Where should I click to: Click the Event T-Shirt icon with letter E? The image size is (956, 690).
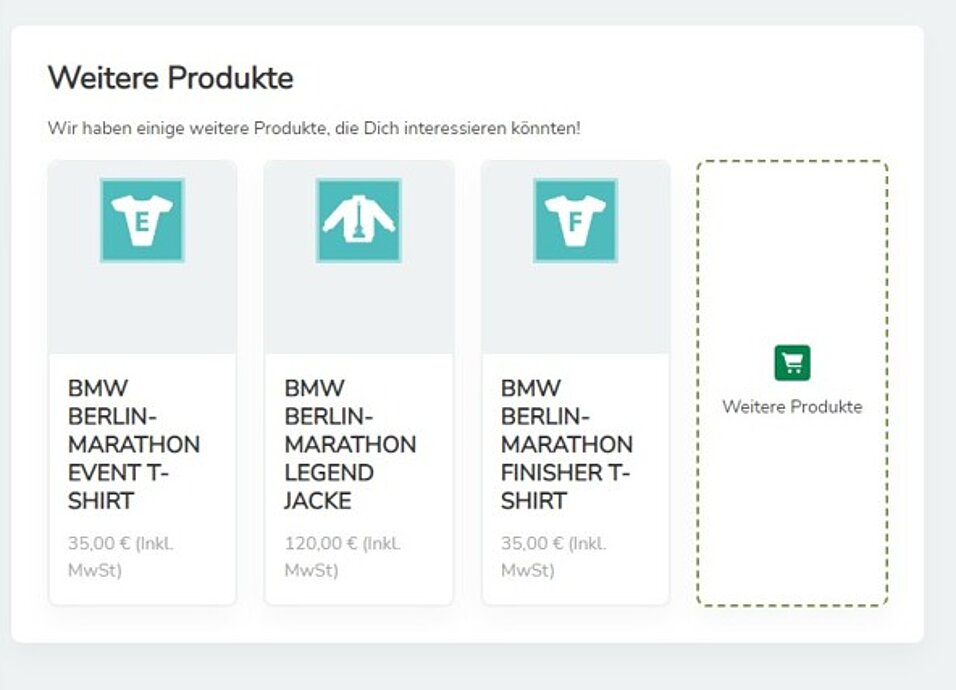(x=142, y=220)
